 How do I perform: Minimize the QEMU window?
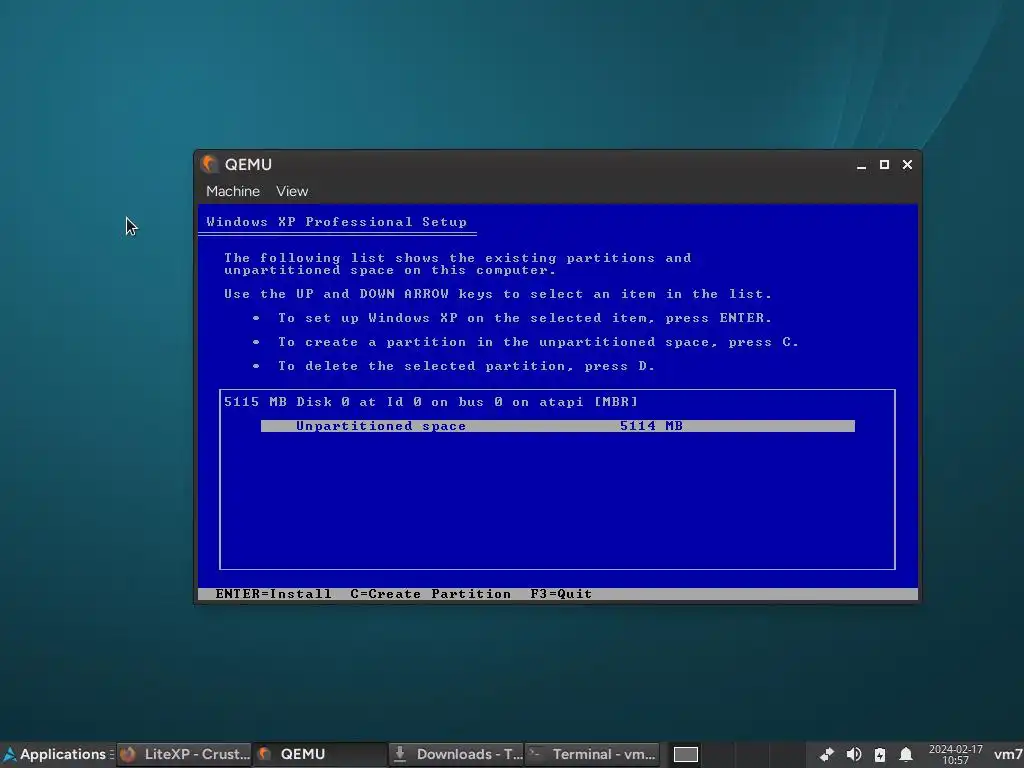tap(861, 165)
